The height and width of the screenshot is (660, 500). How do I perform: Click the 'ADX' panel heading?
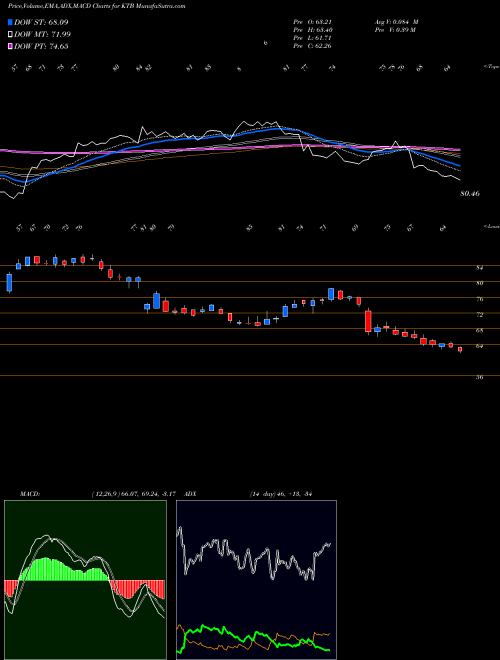pyautogui.click(x=191, y=494)
